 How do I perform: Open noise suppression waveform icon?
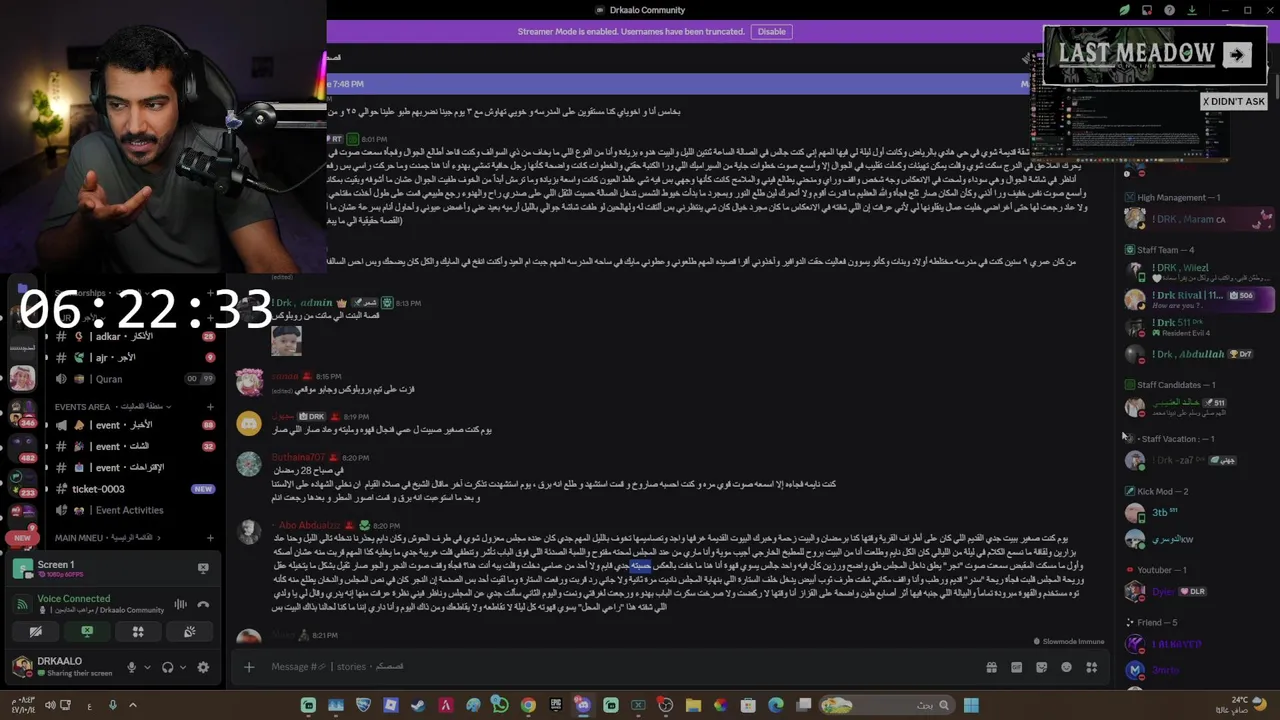180,604
